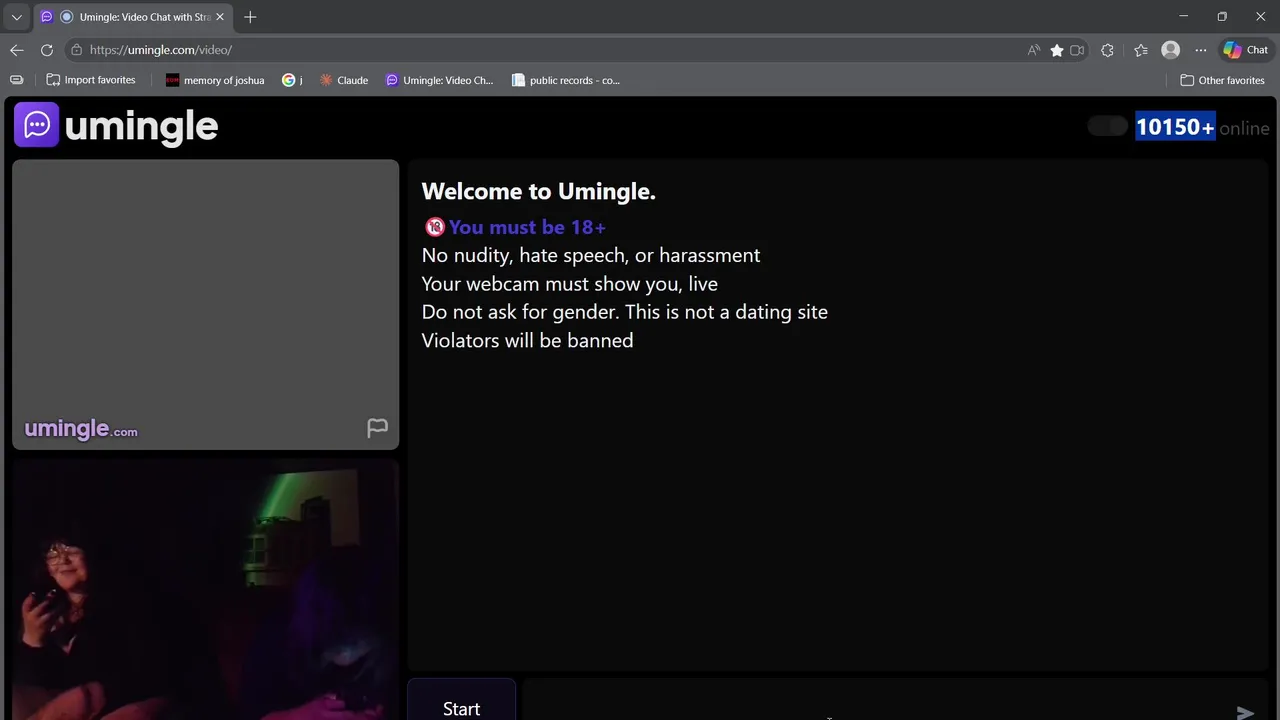The width and height of the screenshot is (1280, 720).
Task: Click the Start chat button
Action: point(461,701)
